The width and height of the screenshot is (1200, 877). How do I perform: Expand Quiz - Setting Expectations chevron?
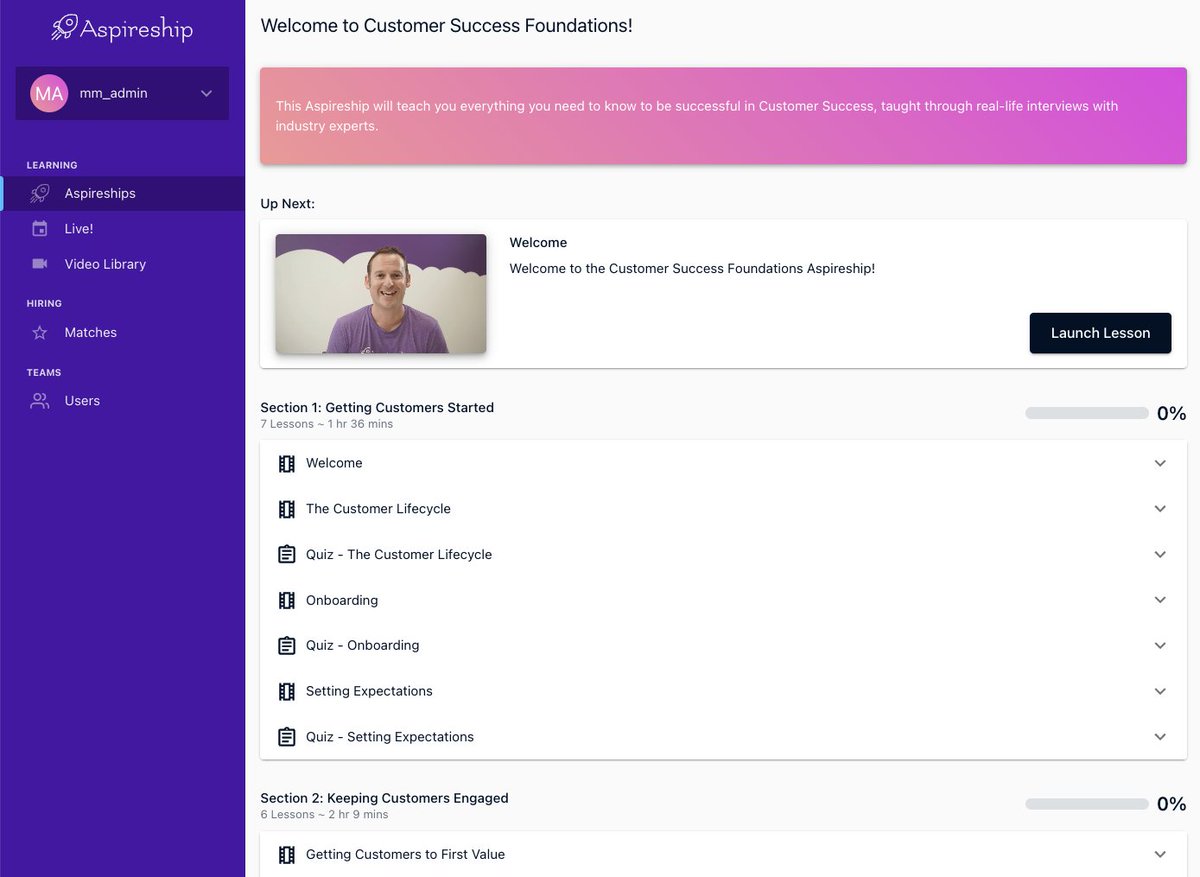pos(1160,737)
